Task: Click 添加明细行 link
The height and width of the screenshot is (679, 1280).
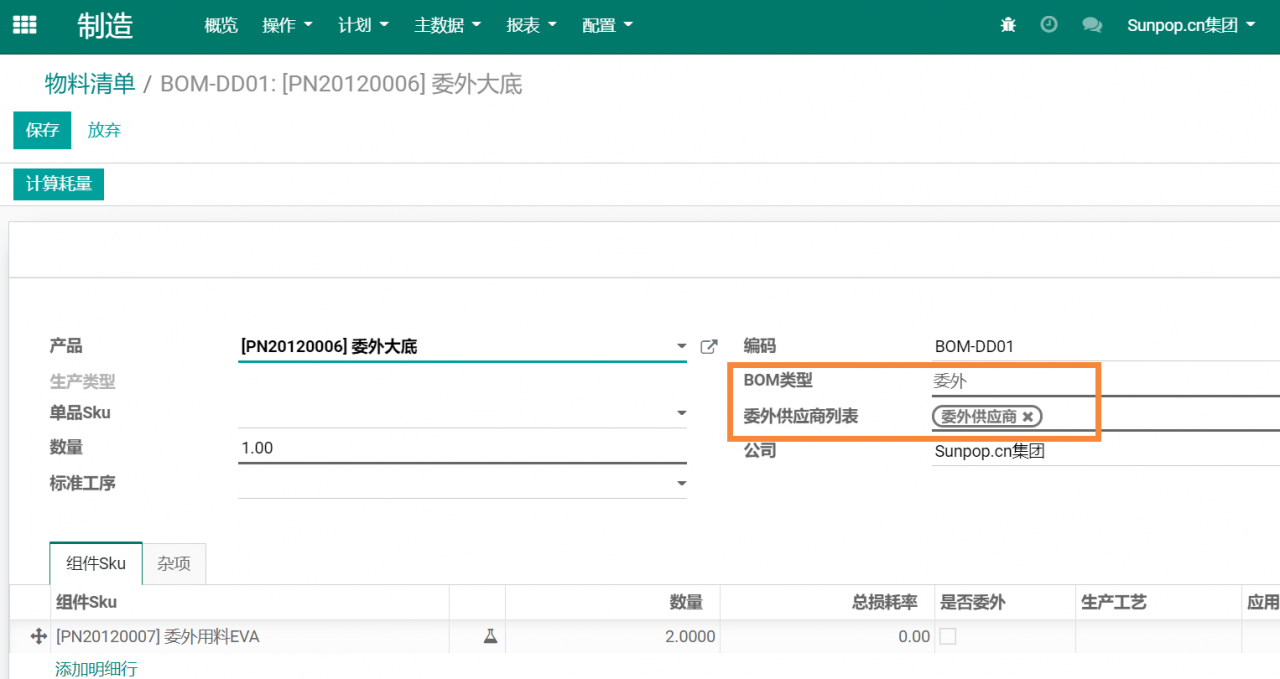Action: (96, 669)
